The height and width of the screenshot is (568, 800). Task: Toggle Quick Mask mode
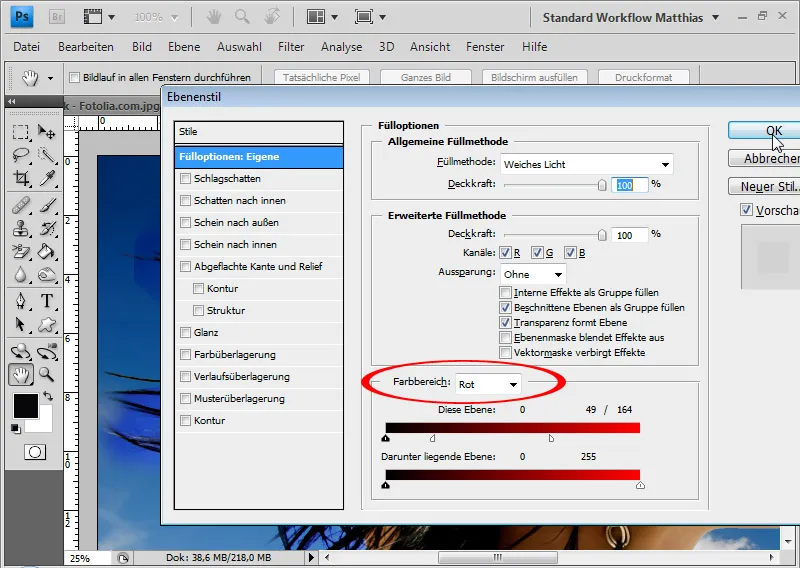[35, 452]
